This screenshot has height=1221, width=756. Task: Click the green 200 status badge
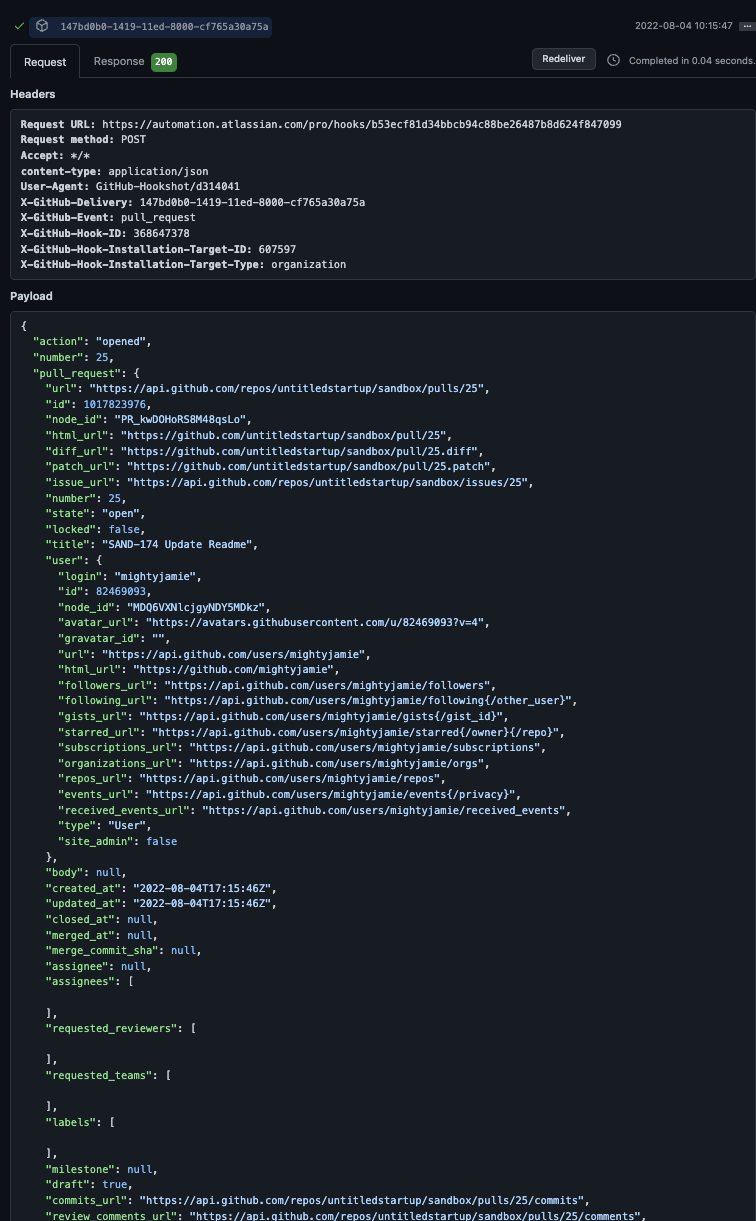[164, 62]
